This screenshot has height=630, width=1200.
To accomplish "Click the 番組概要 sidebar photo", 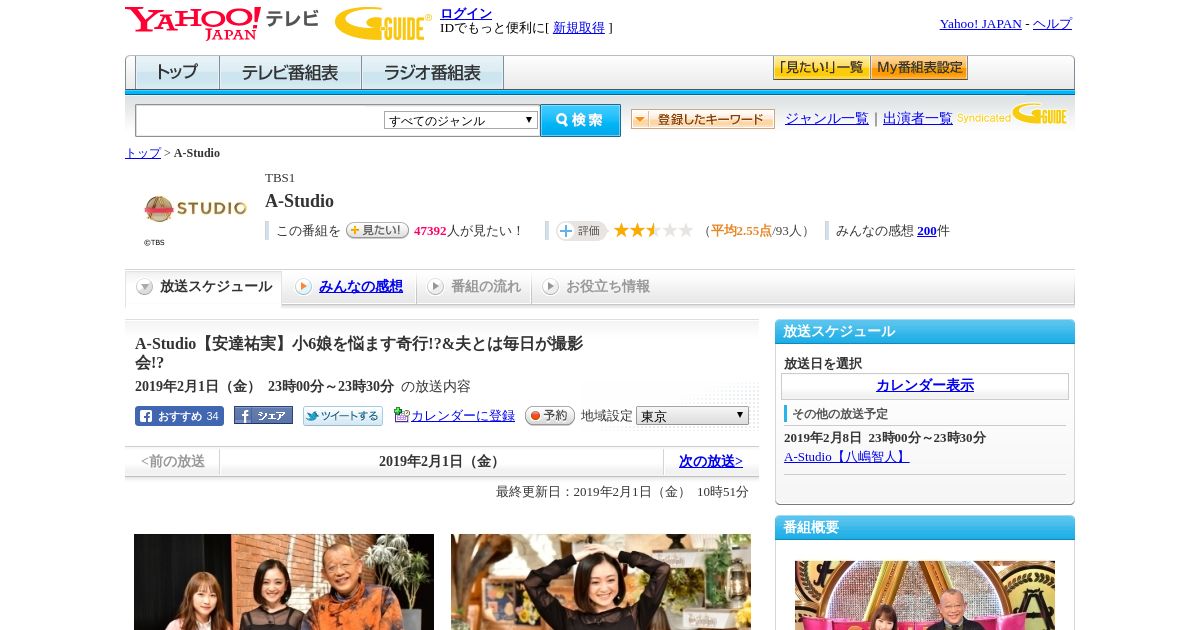I will pyautogui.click(x=925, y=595).
